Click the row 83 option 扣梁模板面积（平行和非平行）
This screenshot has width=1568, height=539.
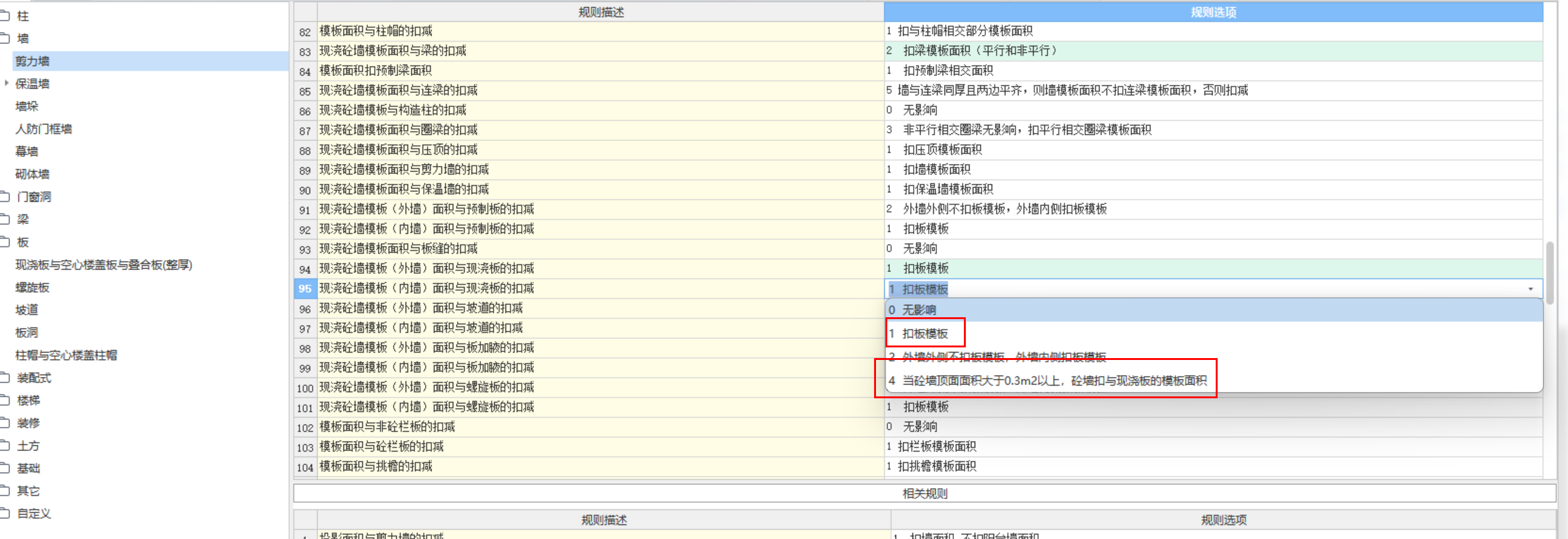pyautogui.click(x=1213, y=51)
